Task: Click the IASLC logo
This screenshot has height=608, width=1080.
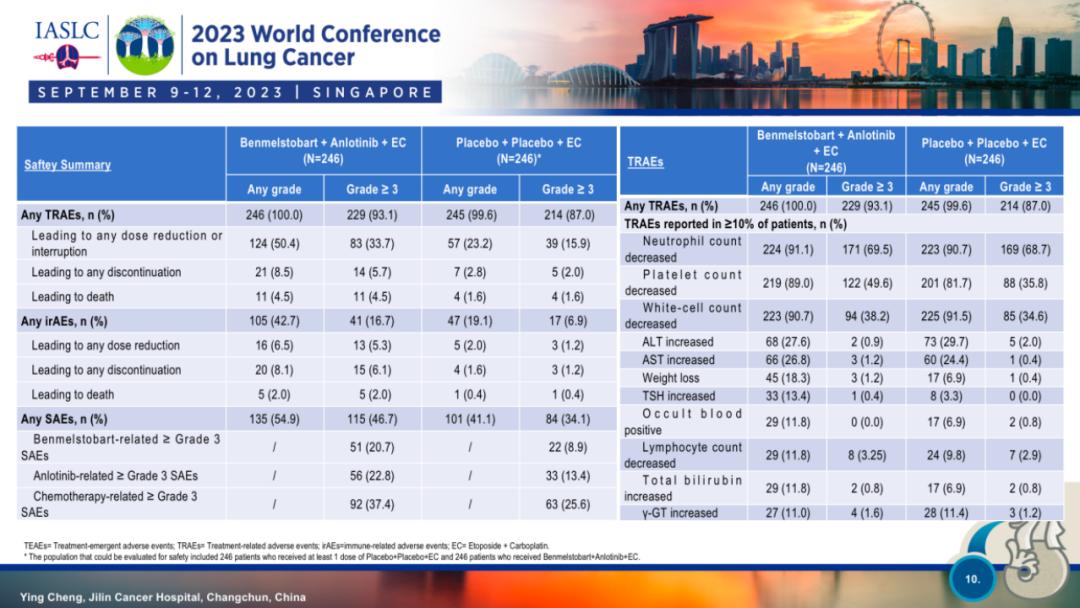Action: 67,42
